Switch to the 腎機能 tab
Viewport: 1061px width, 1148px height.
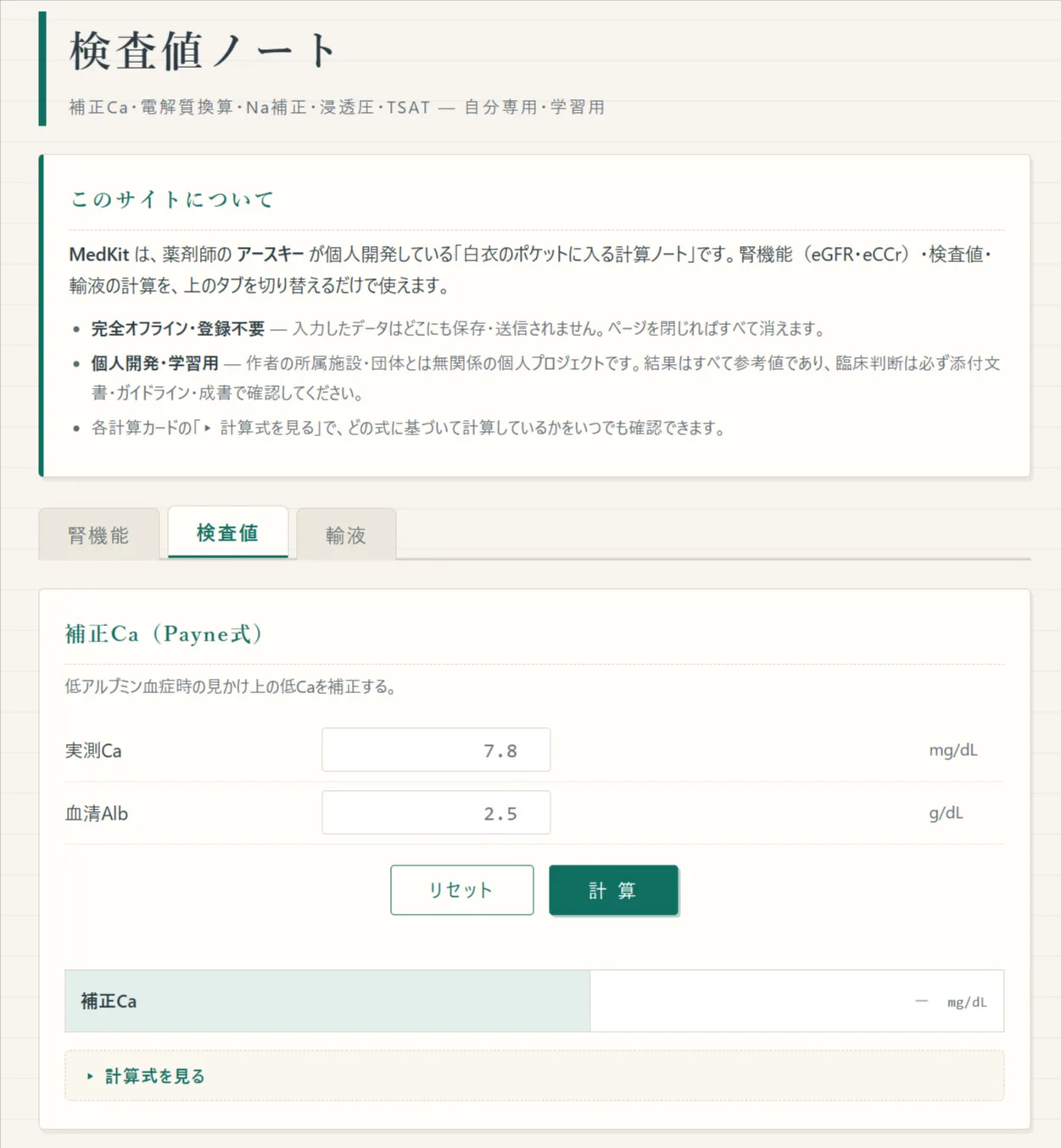(98, 535)
